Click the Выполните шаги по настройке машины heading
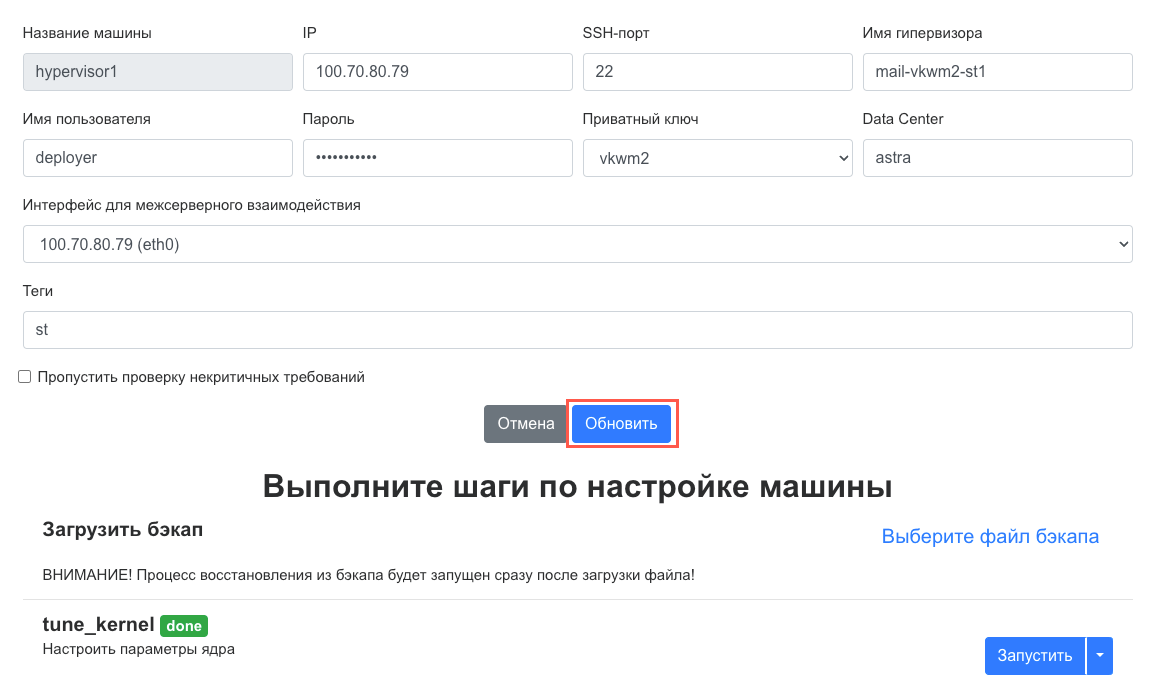The height and width of the screenshot is (687, 1157). coord(577,487)
